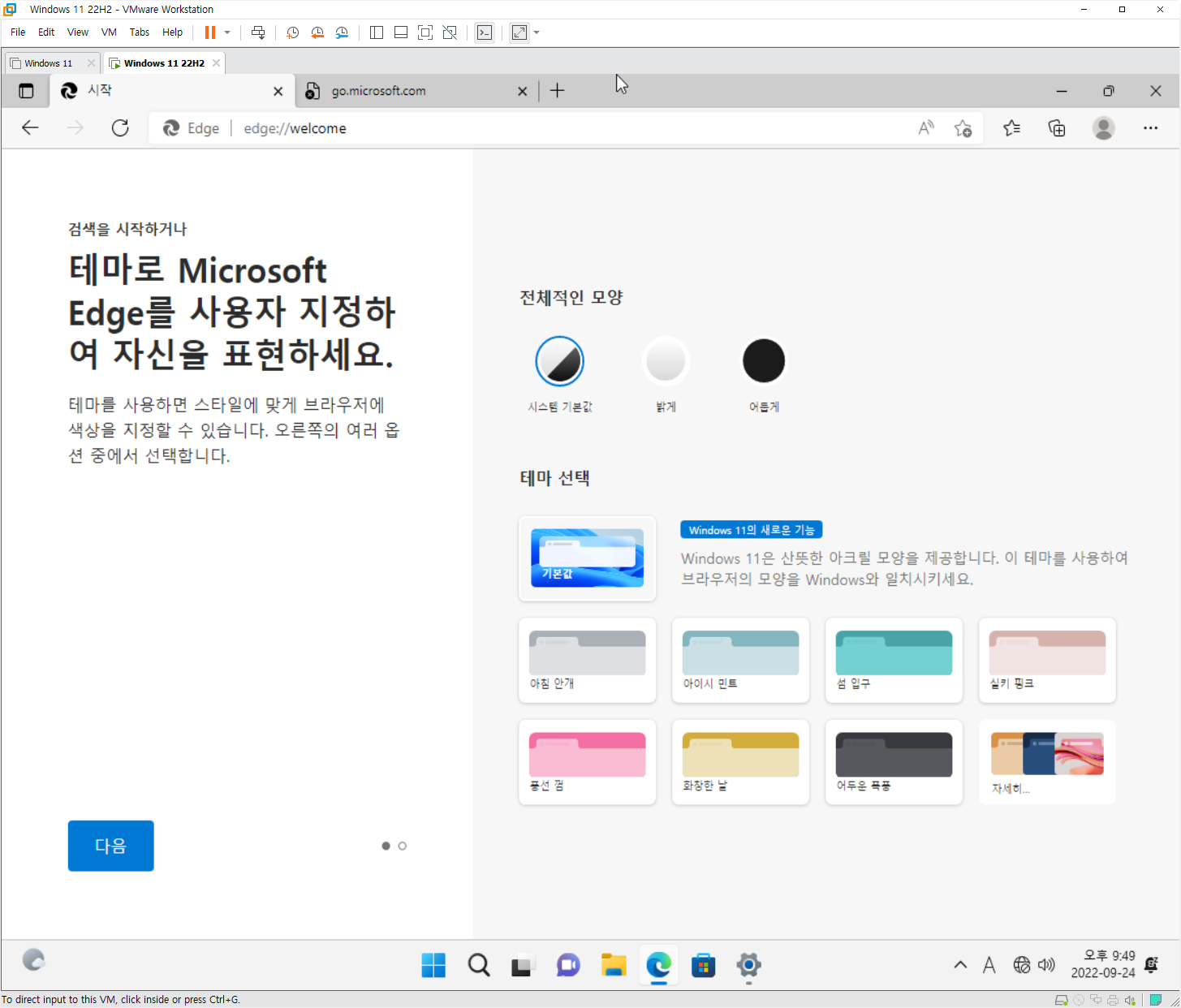The image size is (1181, 1008).
Task: Open the notification bell in system tray
Action: point(1151,965)
